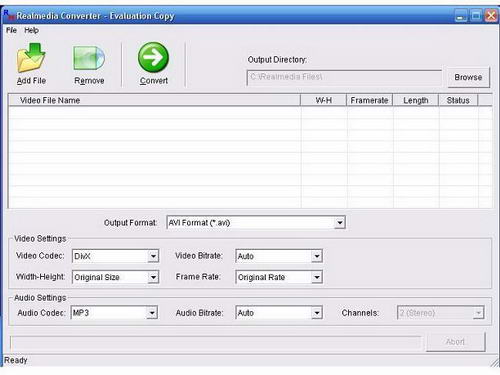Image resolution: width=500 pixels, height=375 pixels.
Task: Open the File menu
Action: tap(11, 30)
